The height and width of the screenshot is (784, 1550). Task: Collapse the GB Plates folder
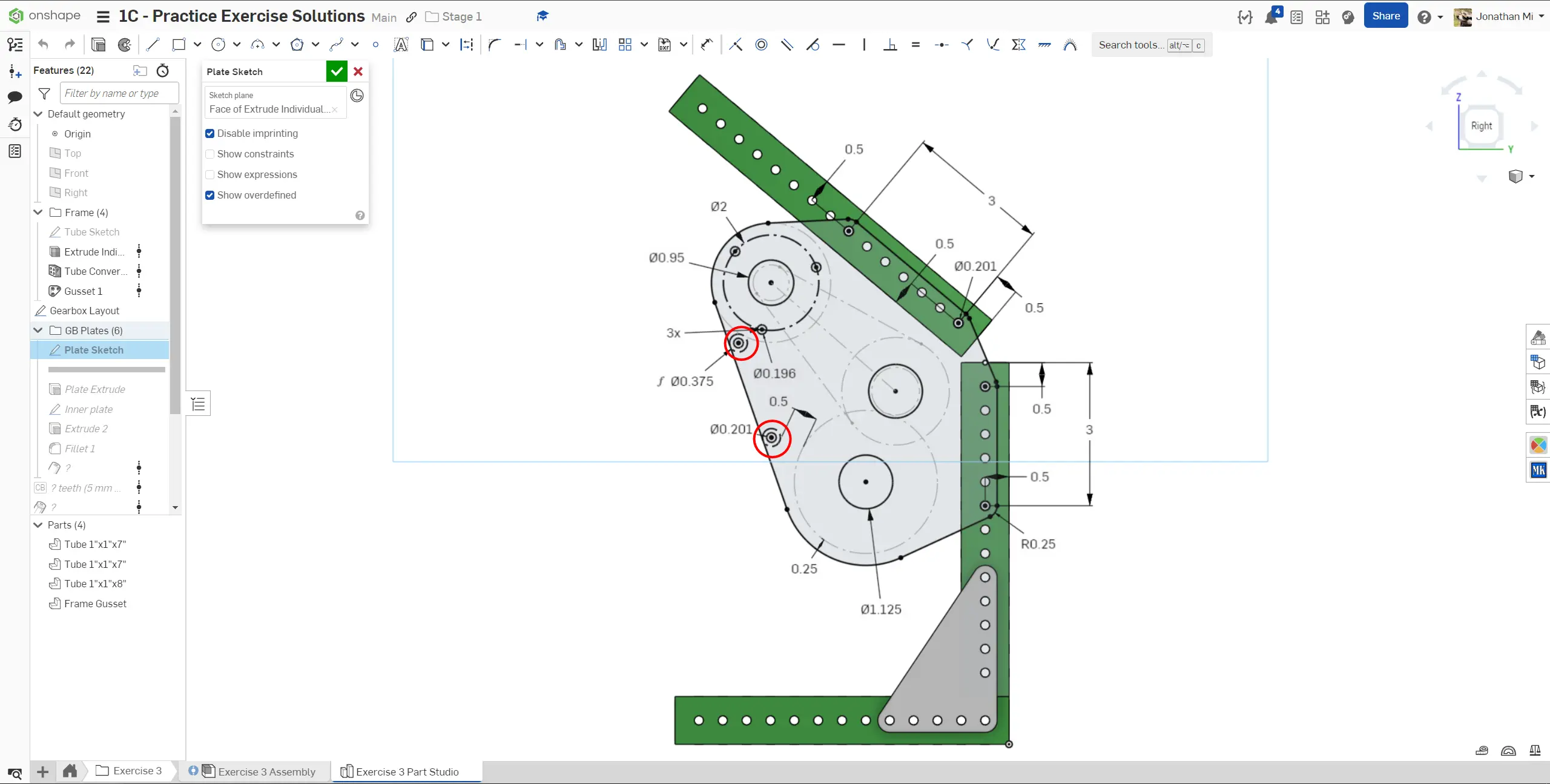(x=38, y=330)
